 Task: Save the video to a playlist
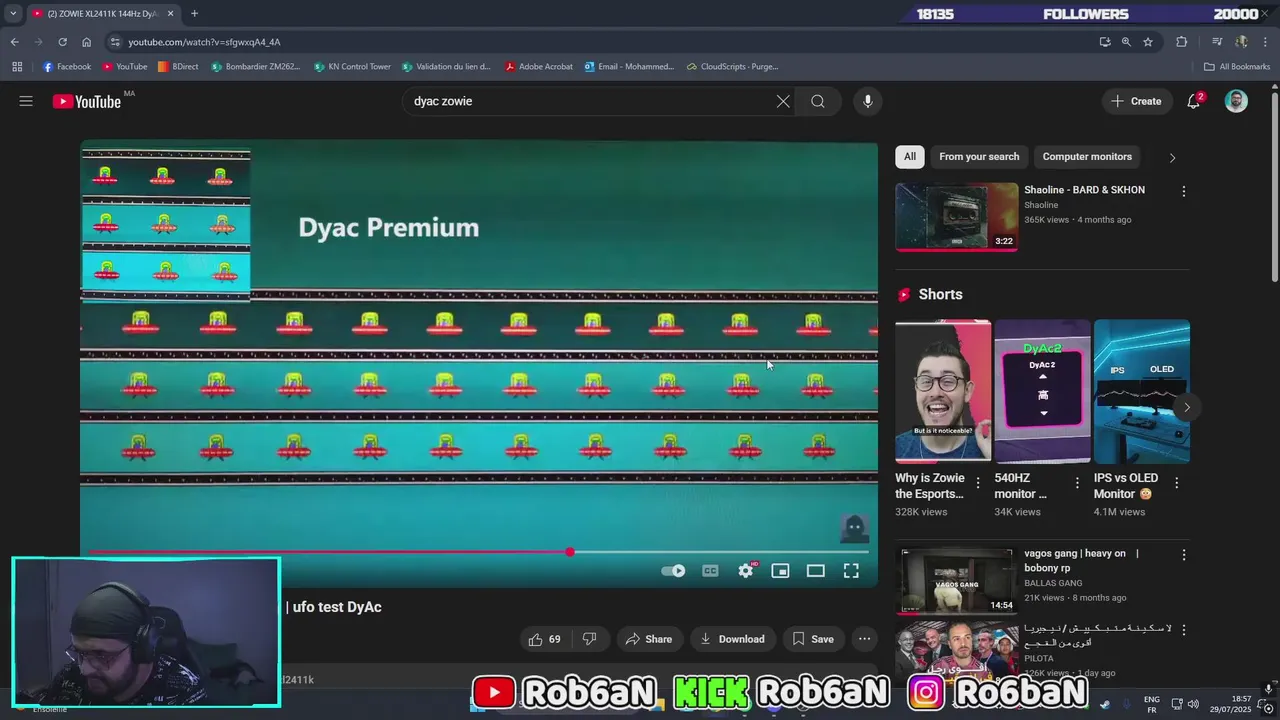click(x=813, y=639)
